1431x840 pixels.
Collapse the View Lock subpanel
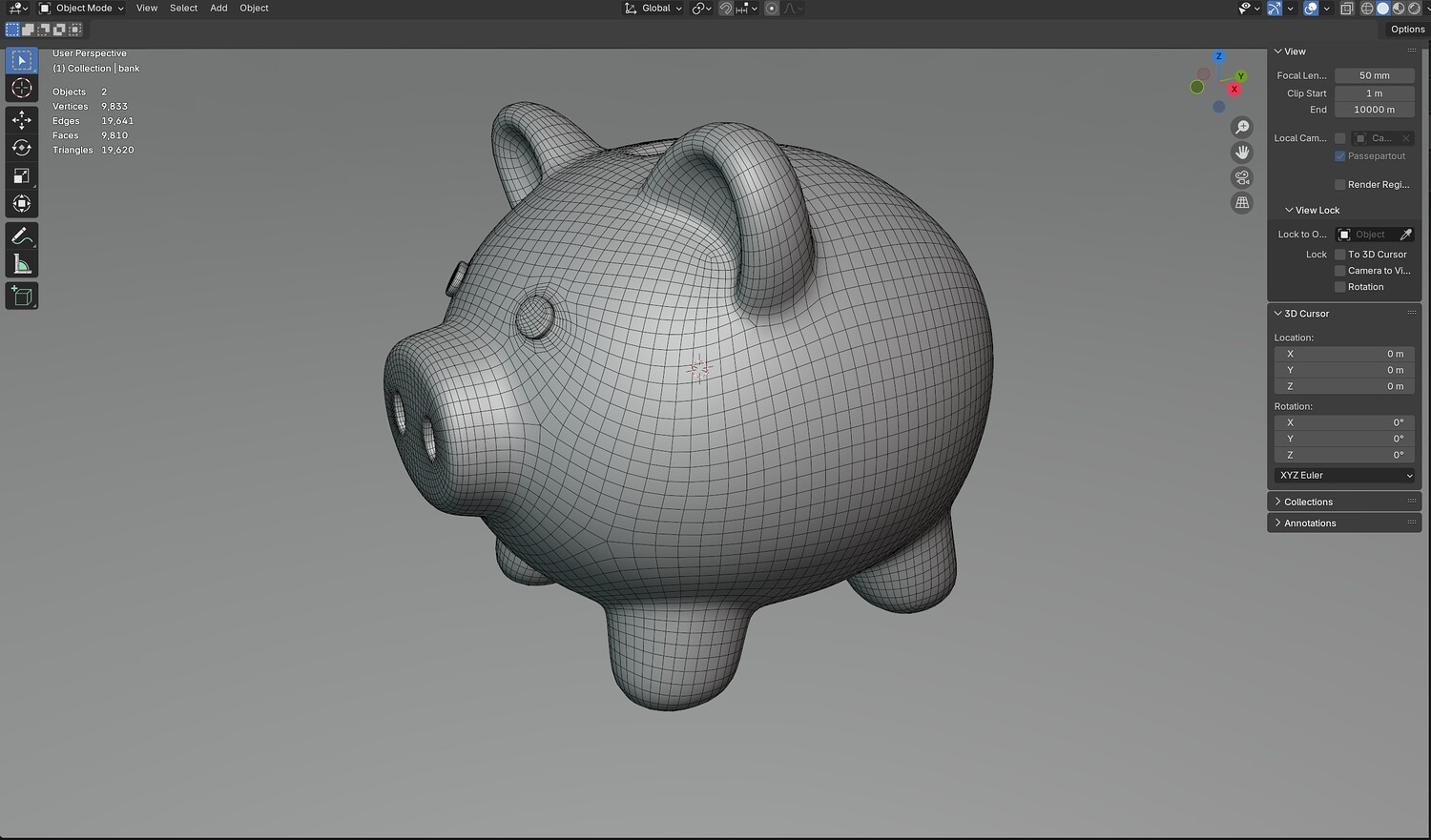(x=1312, y=210)
